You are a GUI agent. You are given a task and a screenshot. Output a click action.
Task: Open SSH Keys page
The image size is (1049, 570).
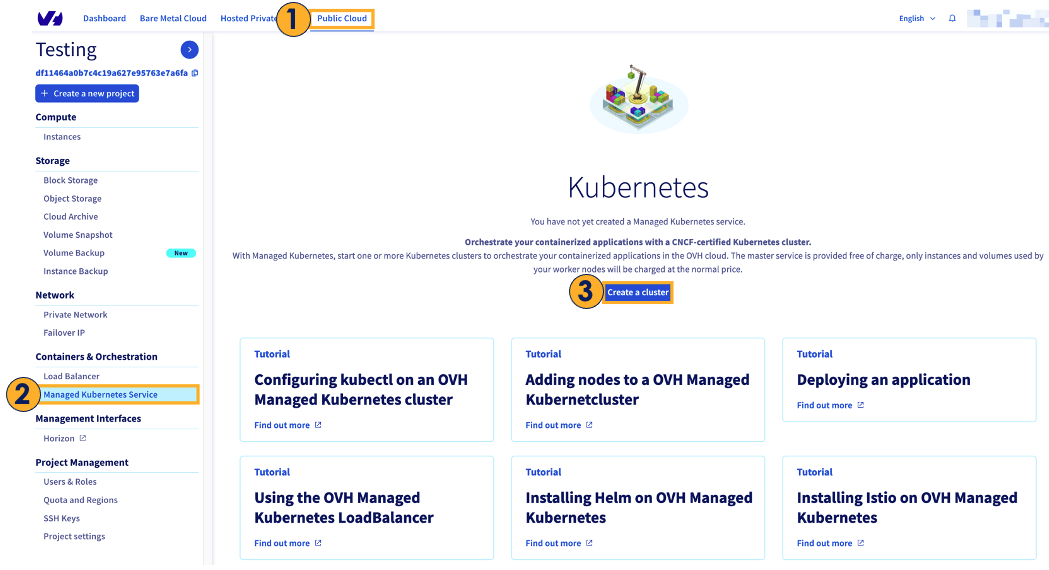coord(62,518)
